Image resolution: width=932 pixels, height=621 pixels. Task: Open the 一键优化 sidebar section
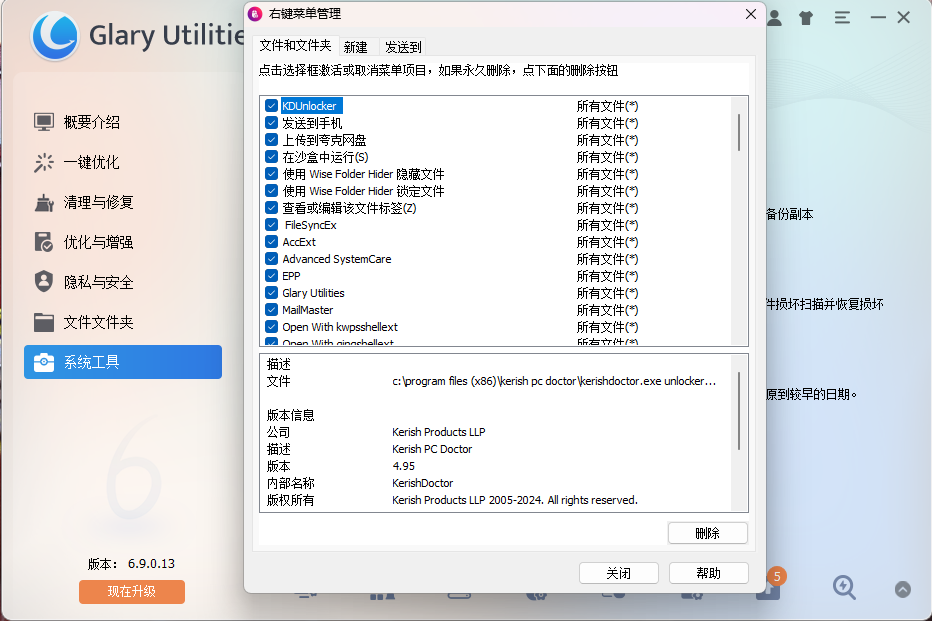click(x=122, y=162)
